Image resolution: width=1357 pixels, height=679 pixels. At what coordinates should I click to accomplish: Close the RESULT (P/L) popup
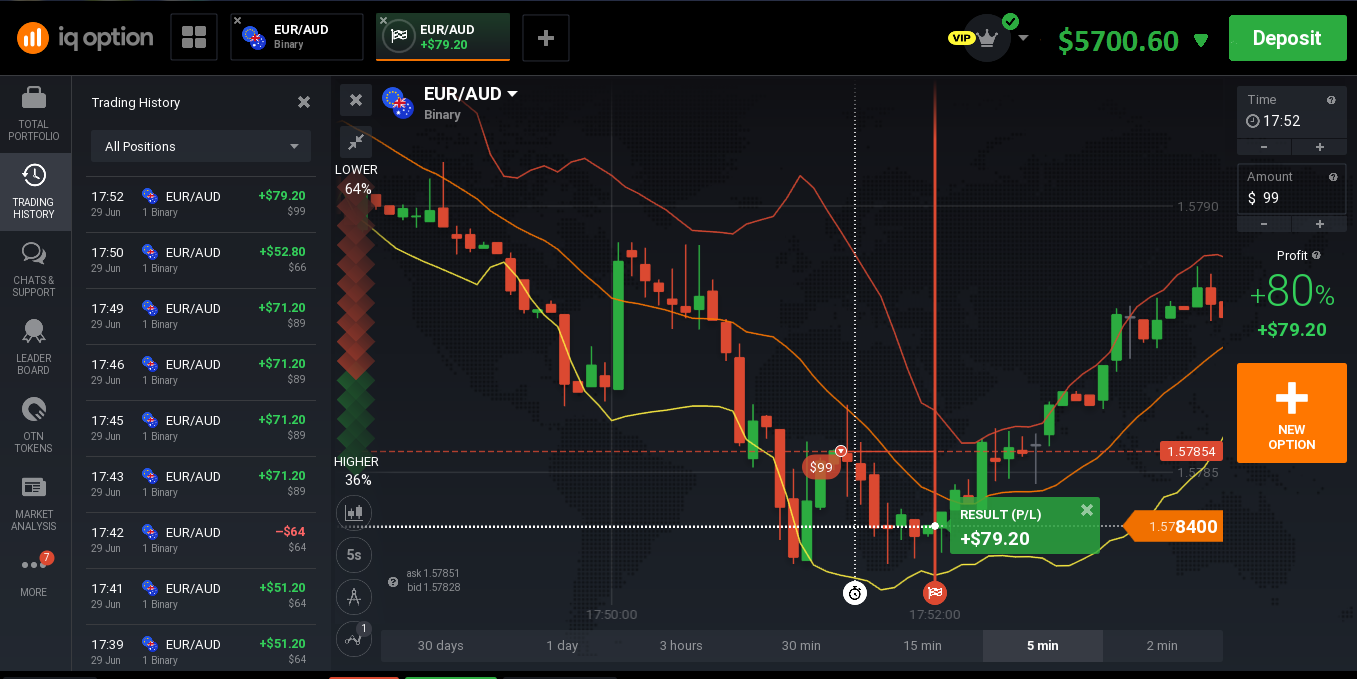click(1087, 510)
